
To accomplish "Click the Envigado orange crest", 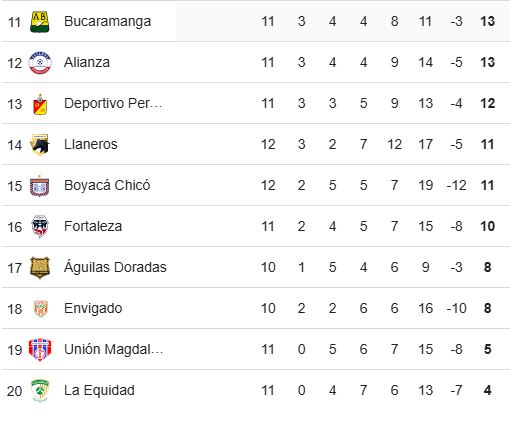I will tap(41, 309).
